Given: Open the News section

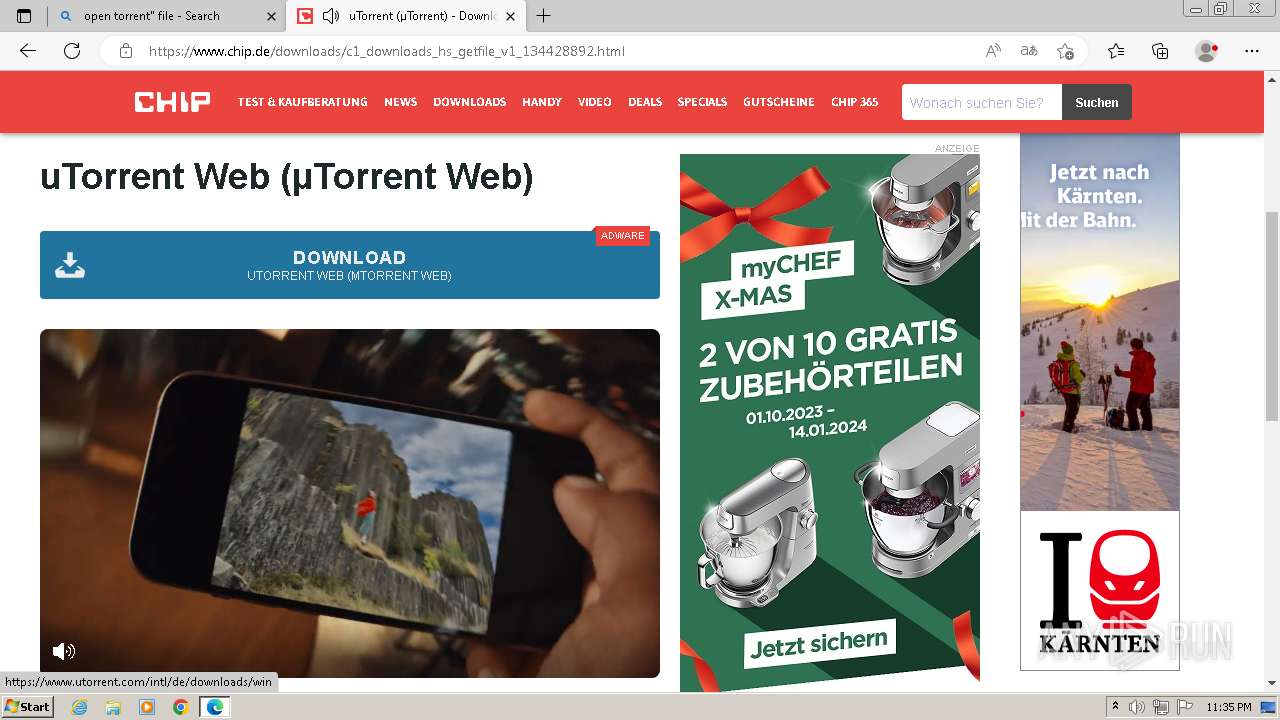Looking at the screenshot, I should 400,102.
